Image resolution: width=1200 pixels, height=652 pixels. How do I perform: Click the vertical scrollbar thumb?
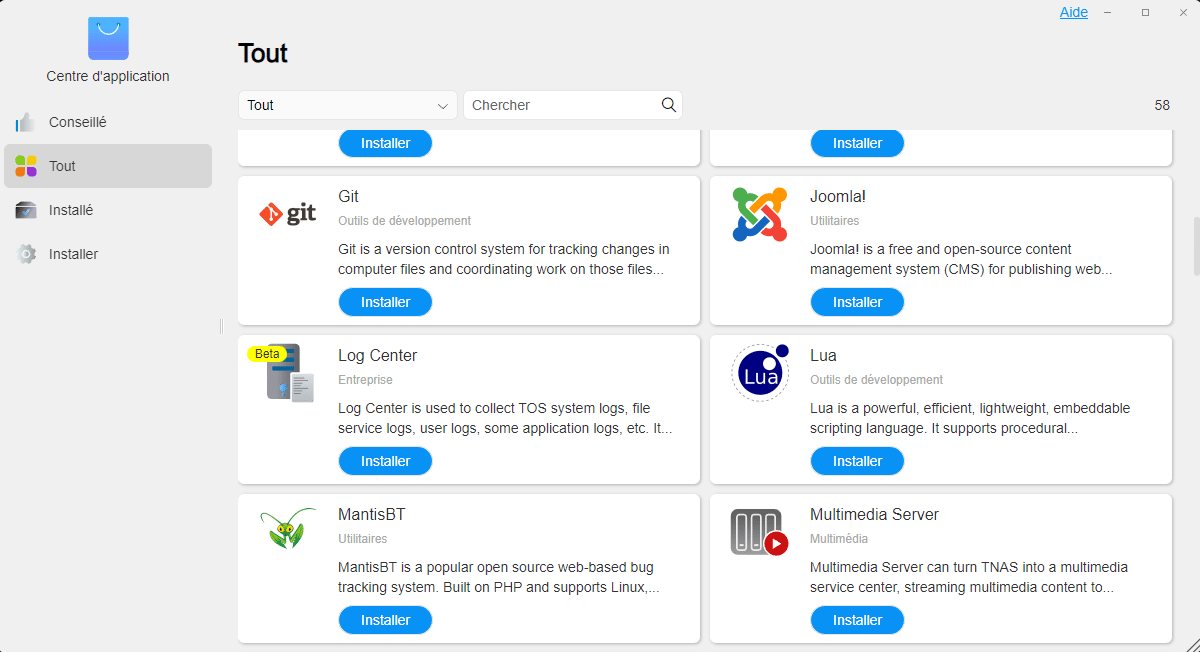pyautogui.click(x=1196, y=245)
